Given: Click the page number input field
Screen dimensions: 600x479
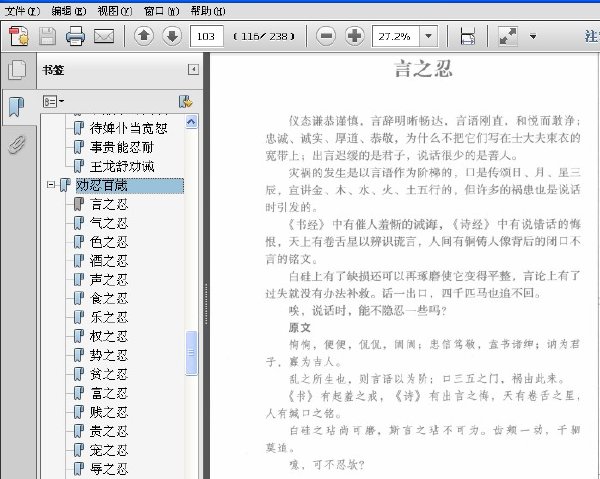Looking at the screenshot, I should pos(207,36).
